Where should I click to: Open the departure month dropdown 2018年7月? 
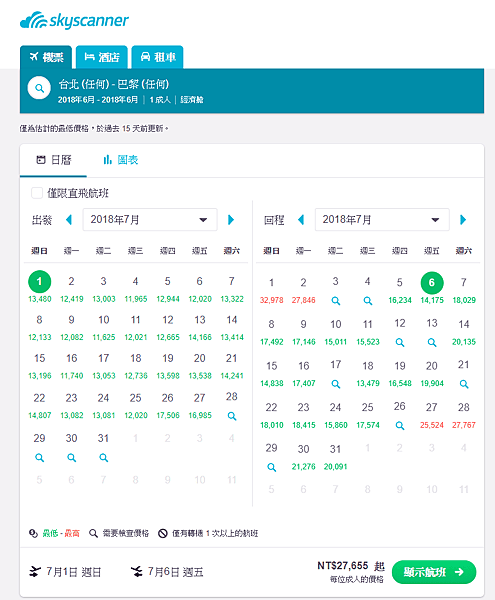150,220
